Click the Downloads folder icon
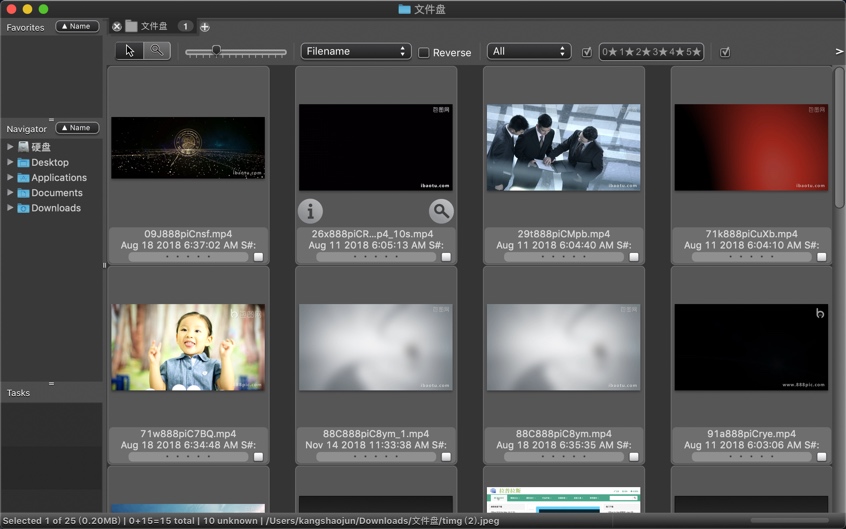846x529 pixels. click(x=23, y=208)
